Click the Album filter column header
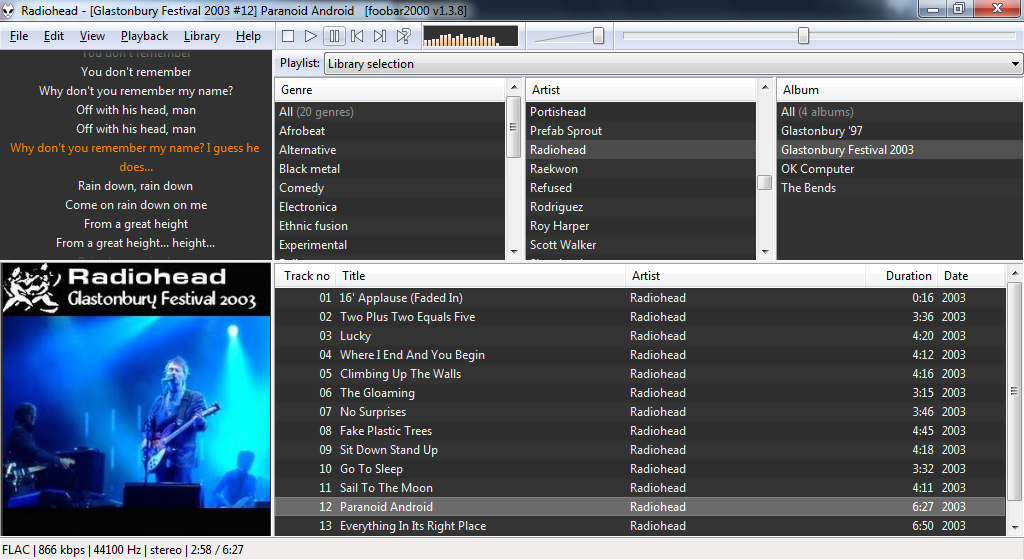This screenshot has width=1024, height=560. click(x=900, y=90)
